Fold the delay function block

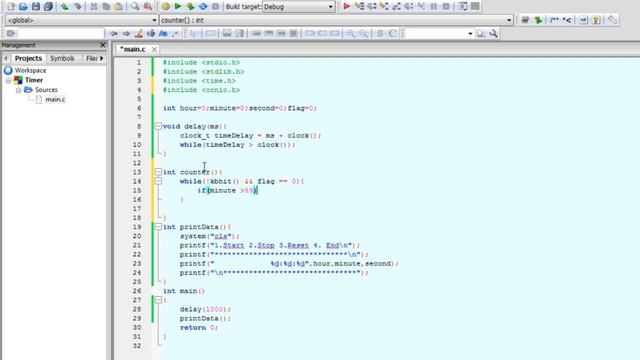(x=158, y=127)
